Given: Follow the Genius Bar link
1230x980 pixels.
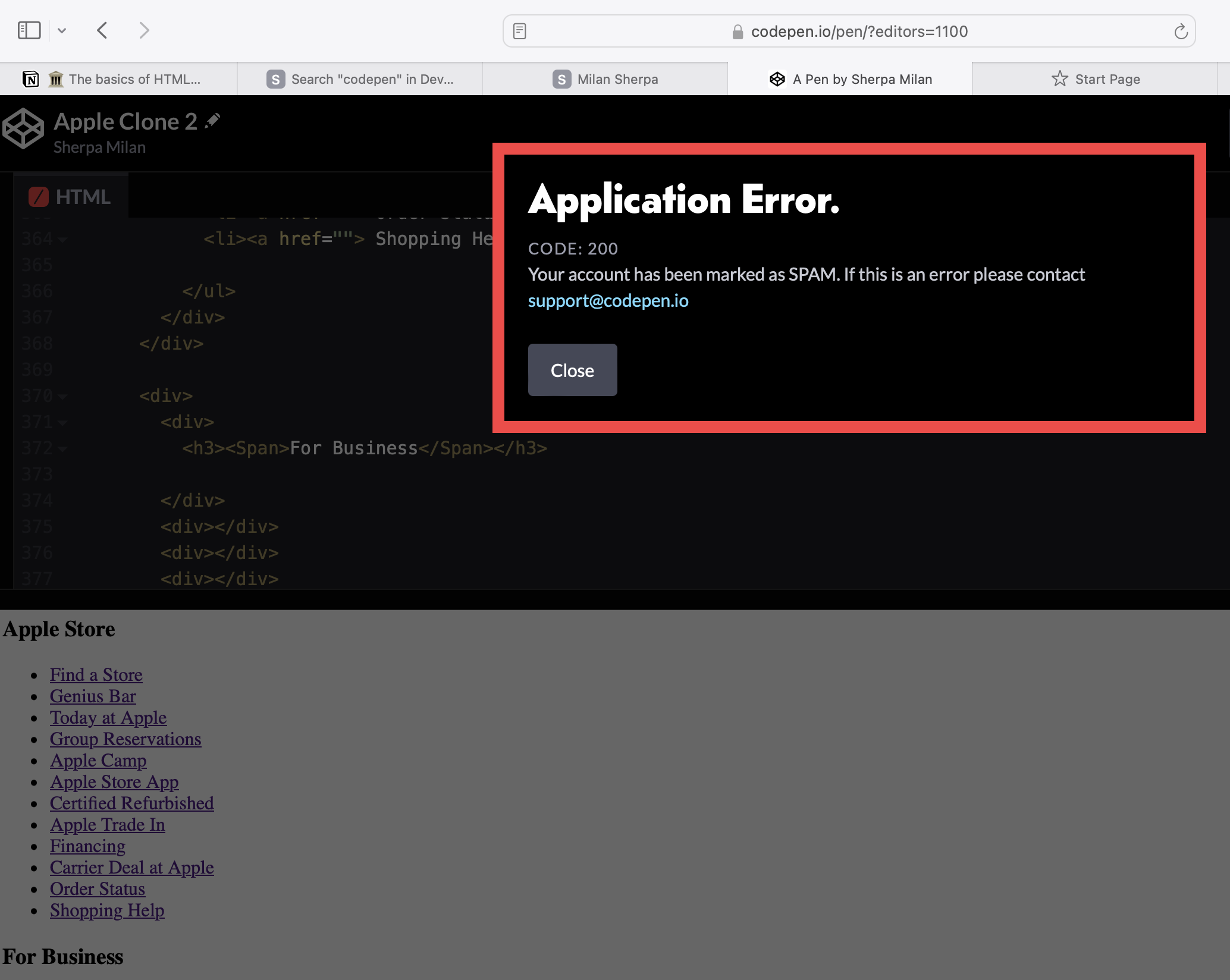Looking at the screenshot, I should [x=93, y=696].
